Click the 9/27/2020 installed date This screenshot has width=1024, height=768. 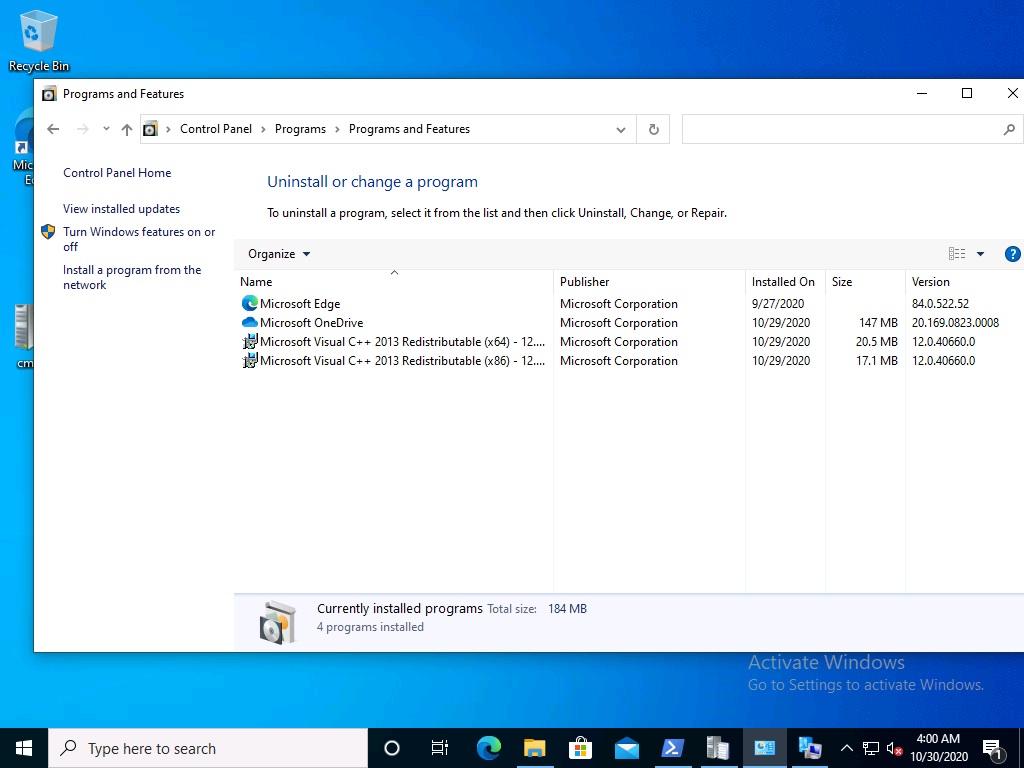778,304
